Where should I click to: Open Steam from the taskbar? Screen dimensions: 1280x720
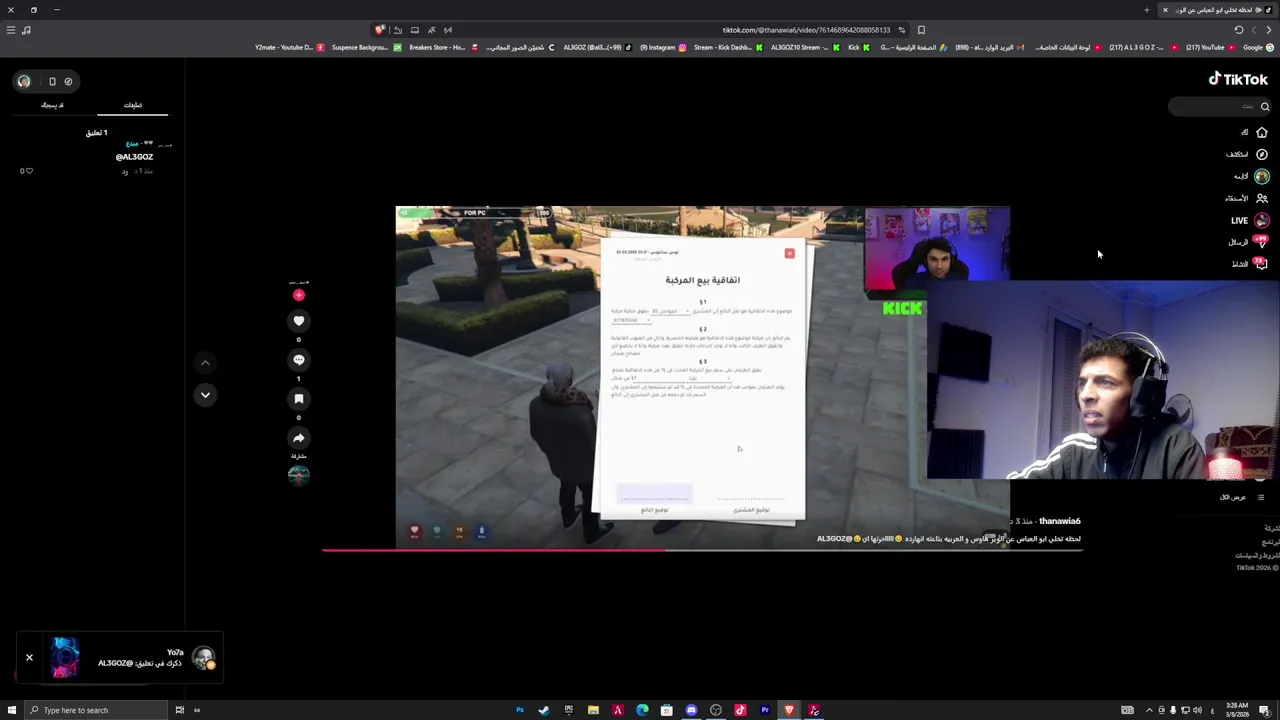point(544,710)
